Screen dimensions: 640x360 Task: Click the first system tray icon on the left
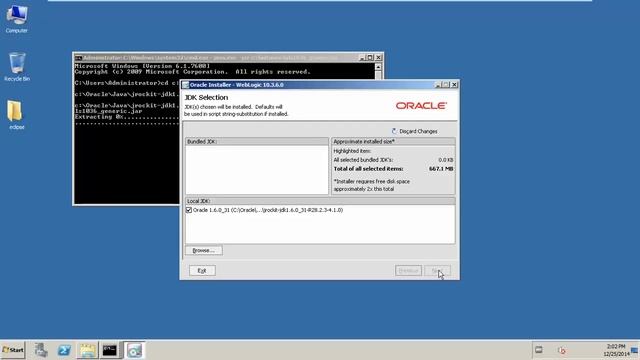[539, 350]
